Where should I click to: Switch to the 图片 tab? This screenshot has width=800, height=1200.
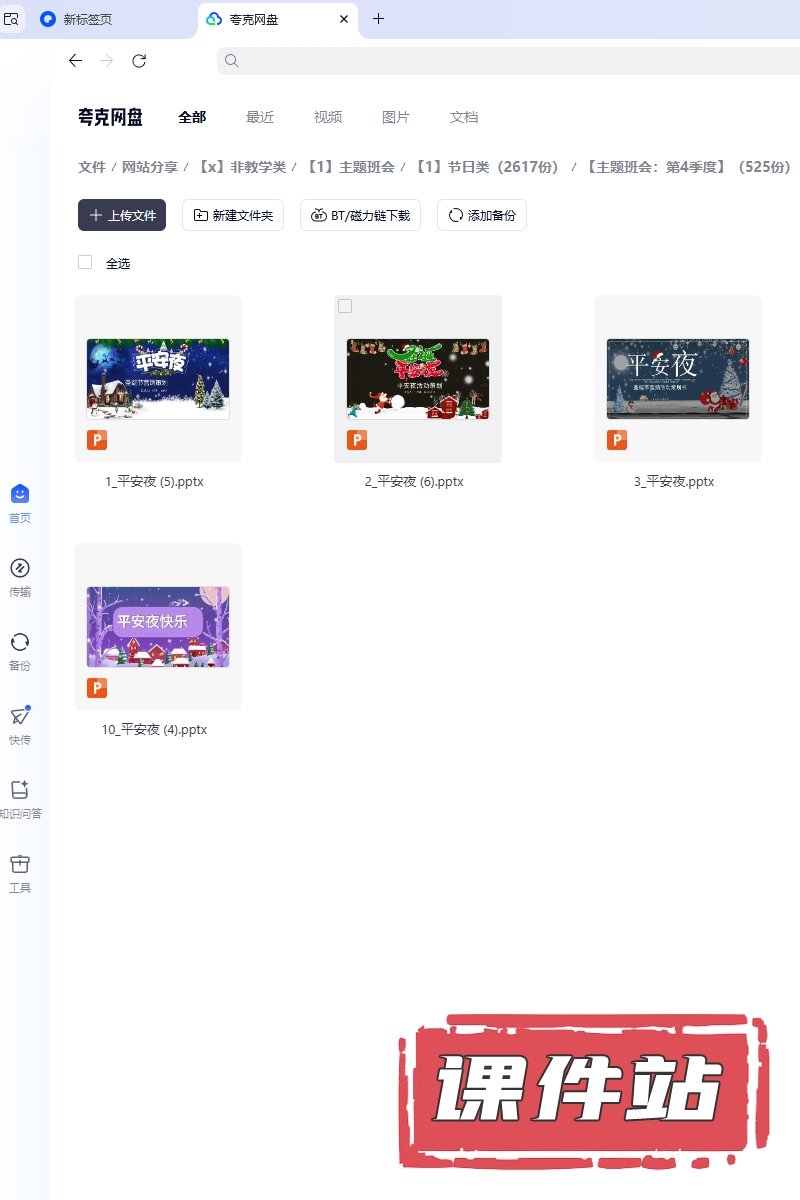click(x=396, y=117)
